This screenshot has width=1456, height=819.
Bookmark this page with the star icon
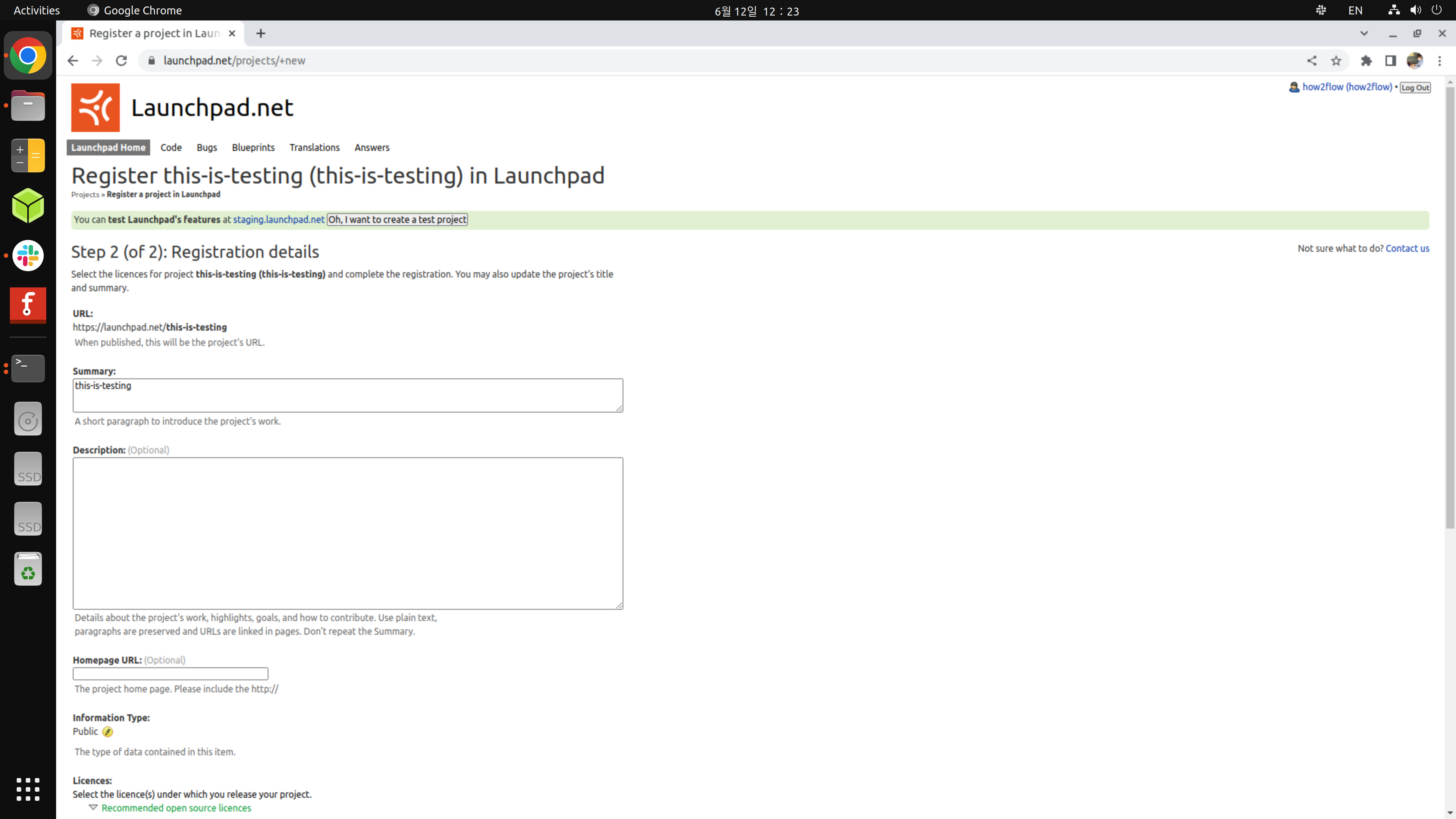coord(1336,61)
